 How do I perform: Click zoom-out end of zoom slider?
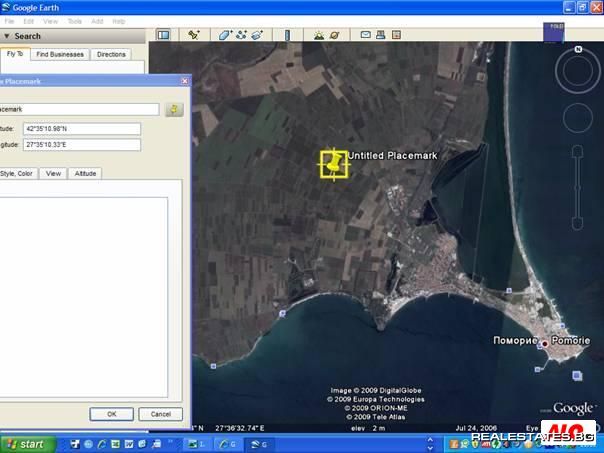[x=577, y=223]
